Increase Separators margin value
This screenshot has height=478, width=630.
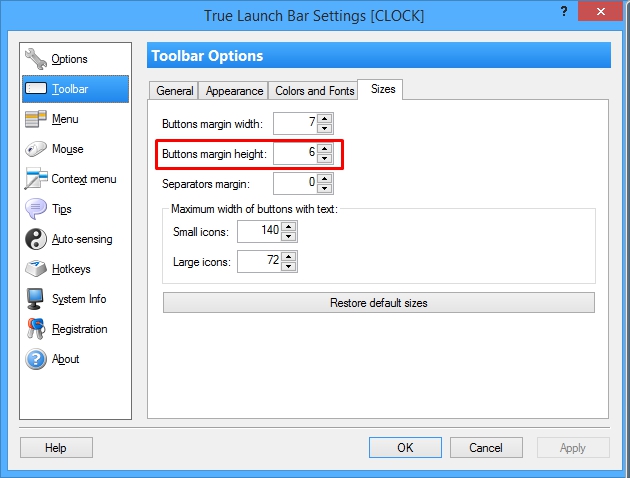click(x=324, y=178)
